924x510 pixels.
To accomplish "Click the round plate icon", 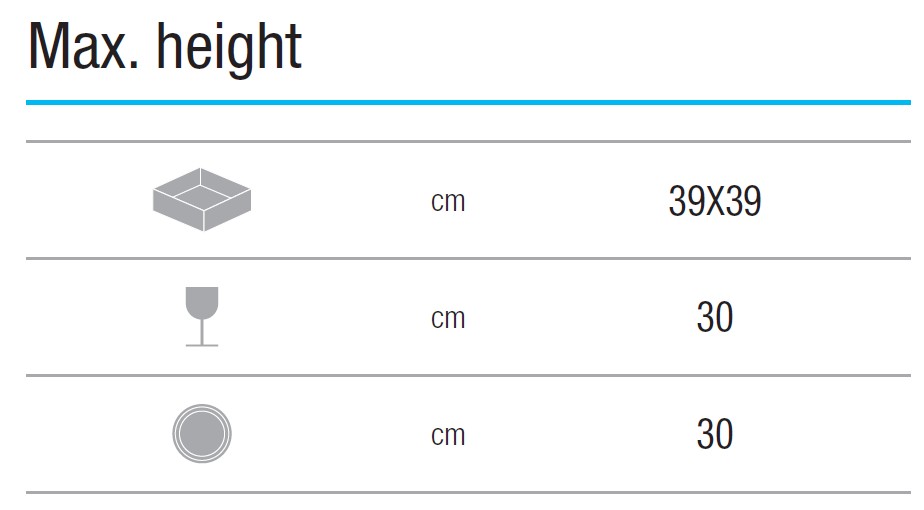I will [x=201, y=434].
